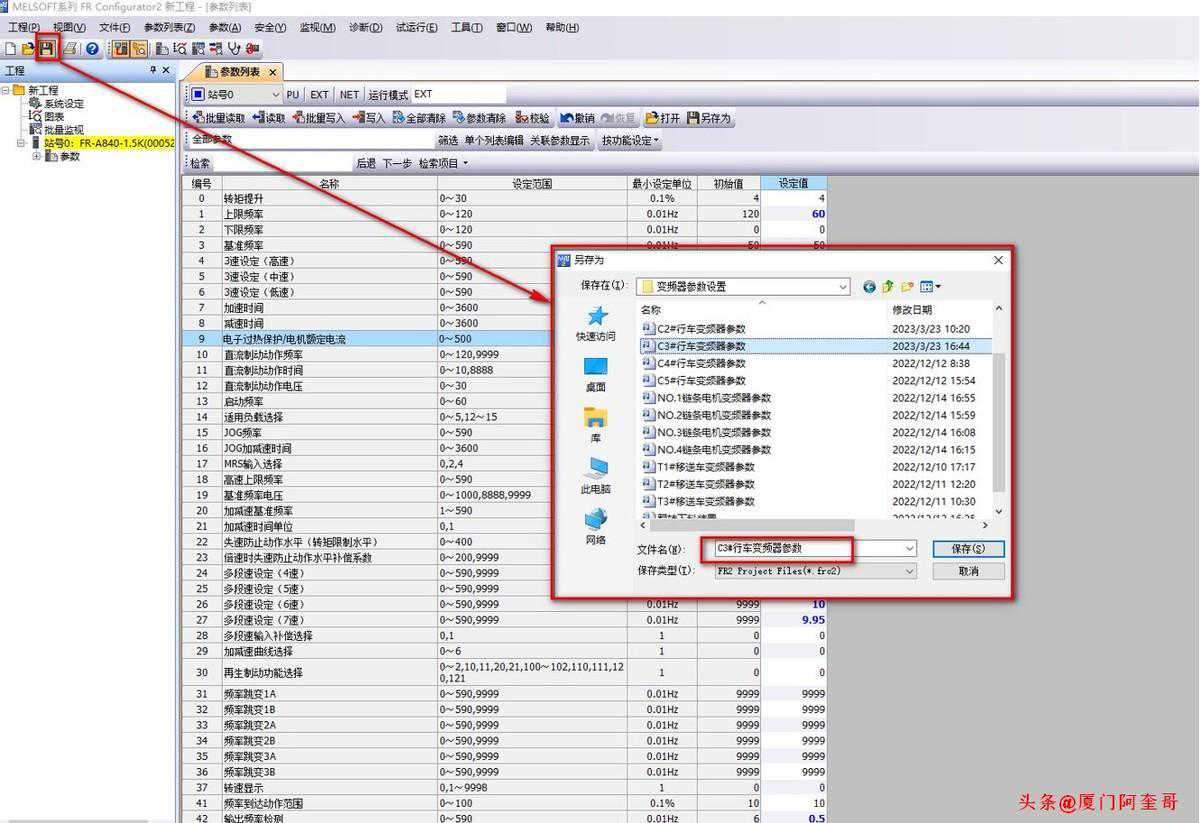Create new folder icon in save dialog
The image size is (1200, 823).
coord(907,287)
